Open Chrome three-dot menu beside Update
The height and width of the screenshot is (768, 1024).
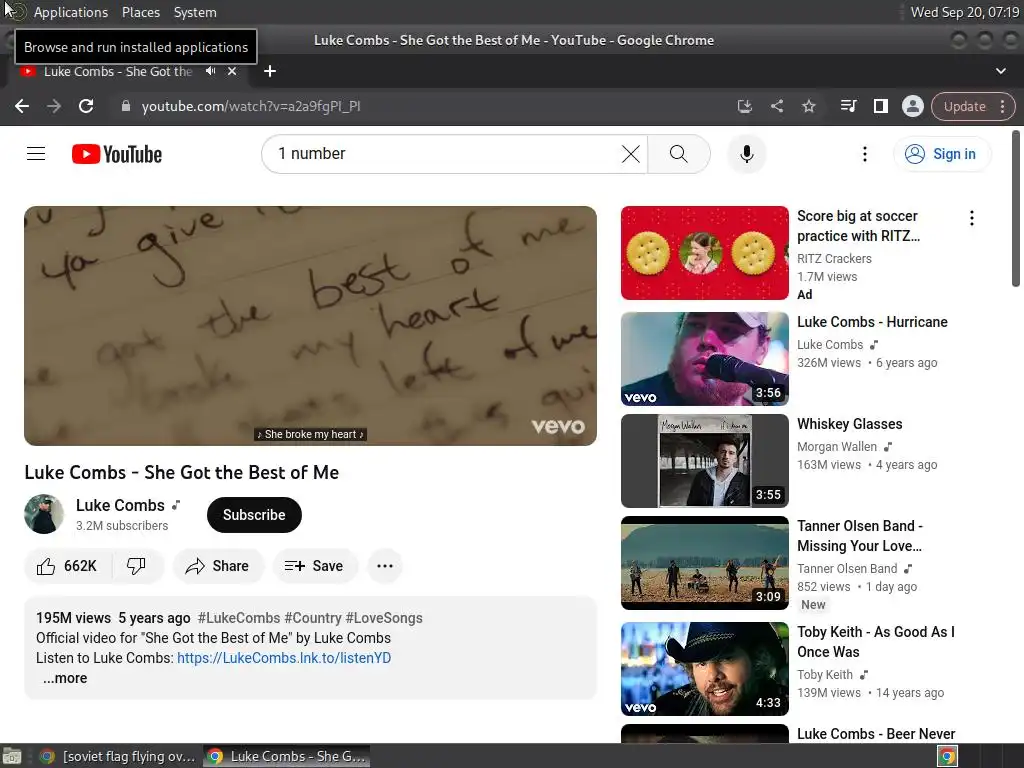tap(1003, 106)
